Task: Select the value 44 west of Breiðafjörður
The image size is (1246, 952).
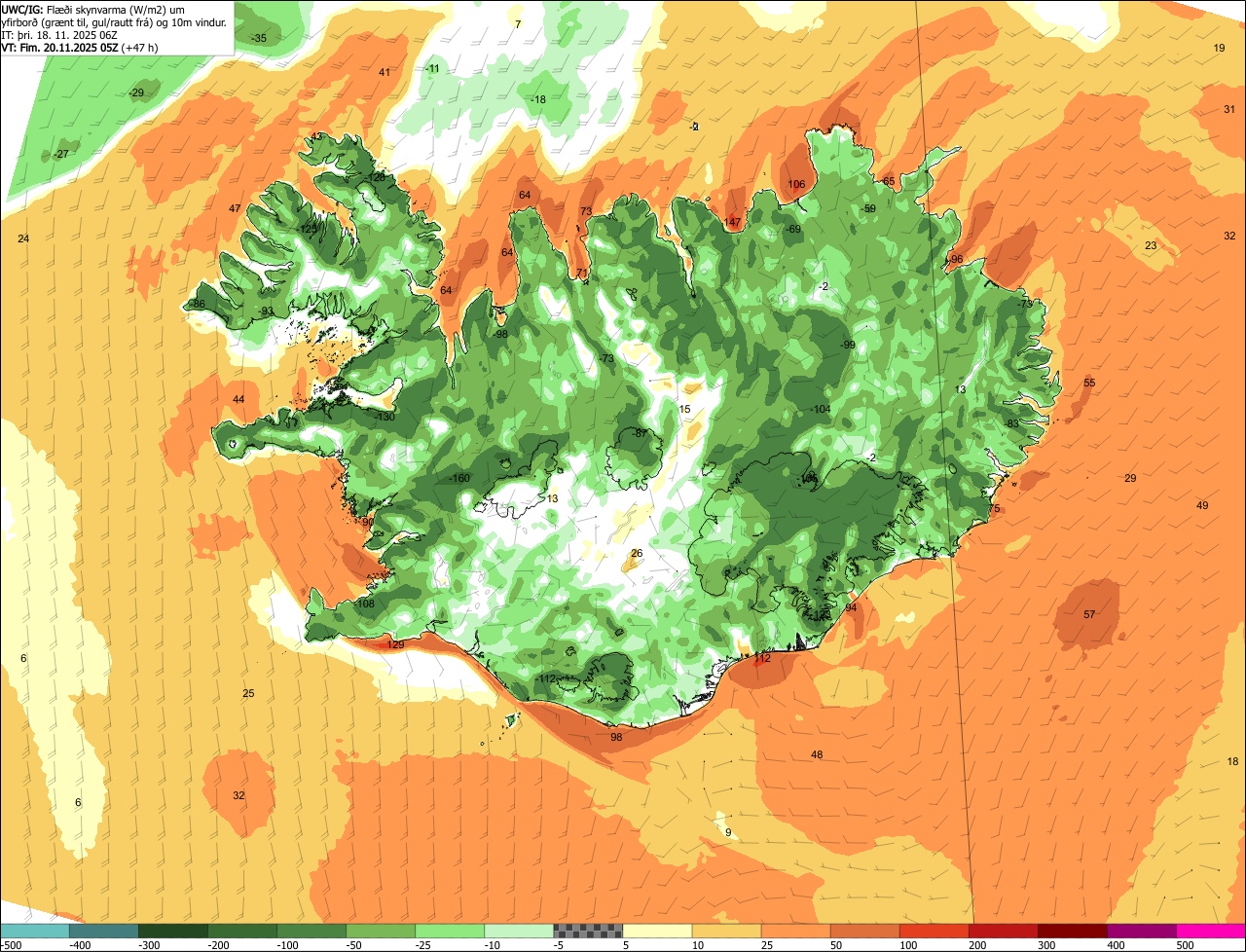Action: tap(238, 400)
